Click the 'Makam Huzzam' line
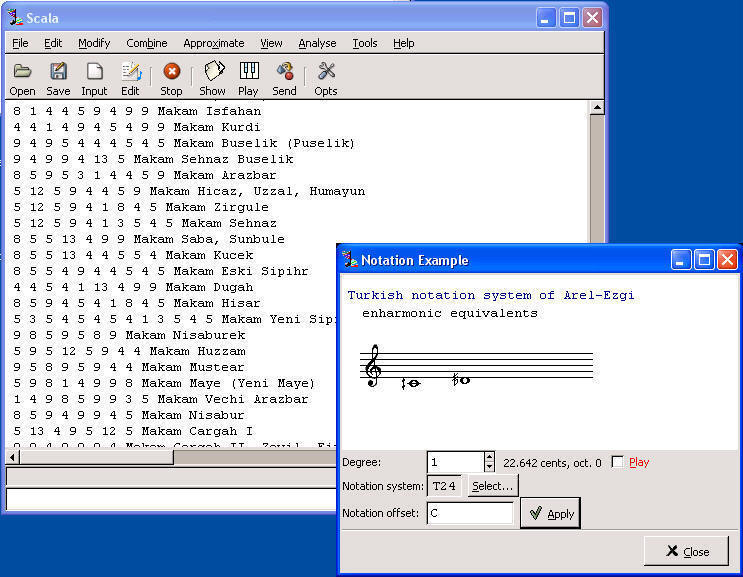This screenshot has height=577, width=743. [x=129, y=351]
